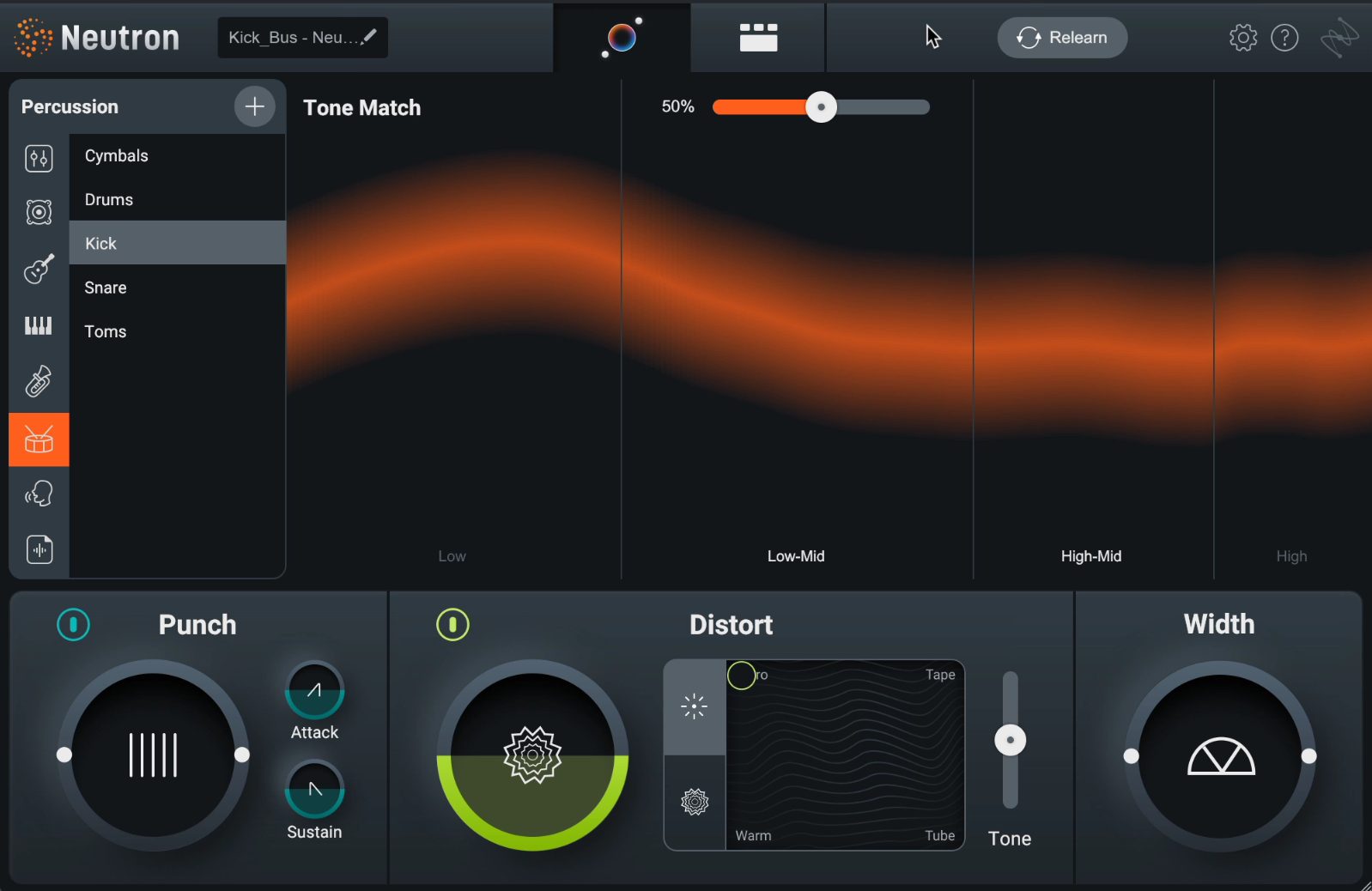Open the bass speaker category icon

39,212
